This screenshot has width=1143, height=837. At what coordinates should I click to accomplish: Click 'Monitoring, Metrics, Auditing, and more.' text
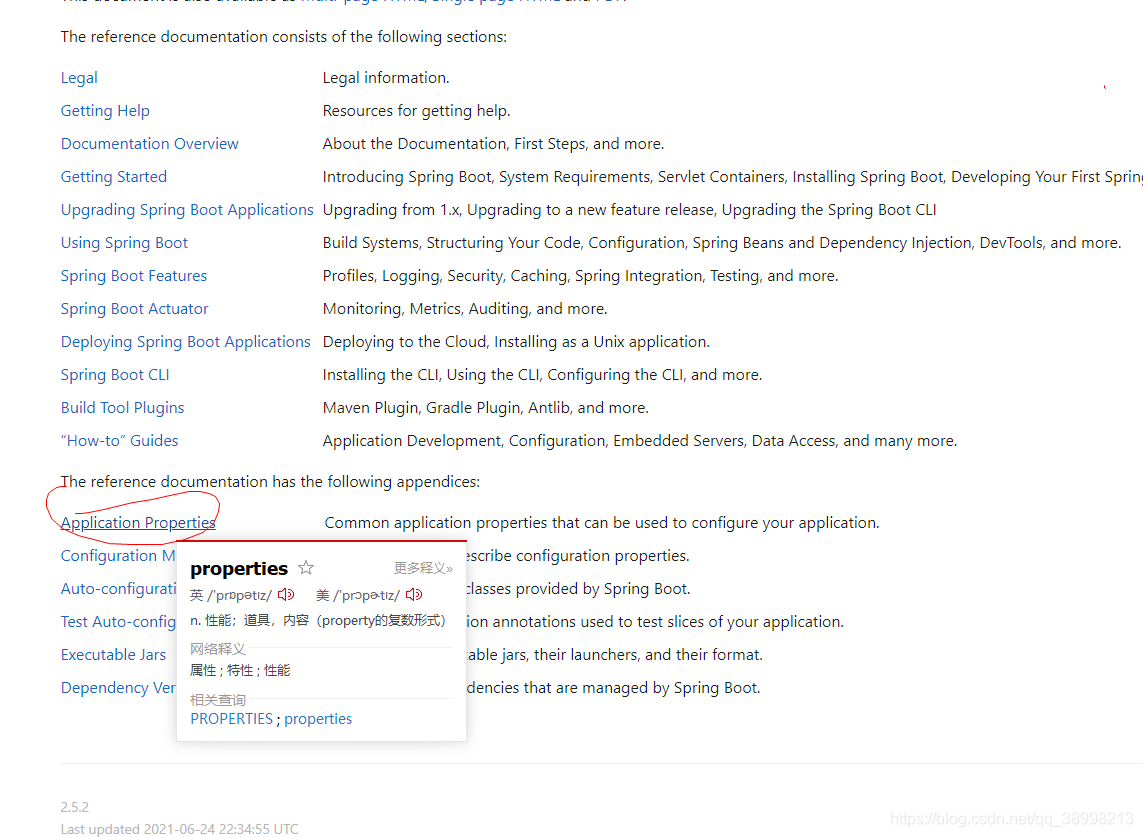(465, 309)
